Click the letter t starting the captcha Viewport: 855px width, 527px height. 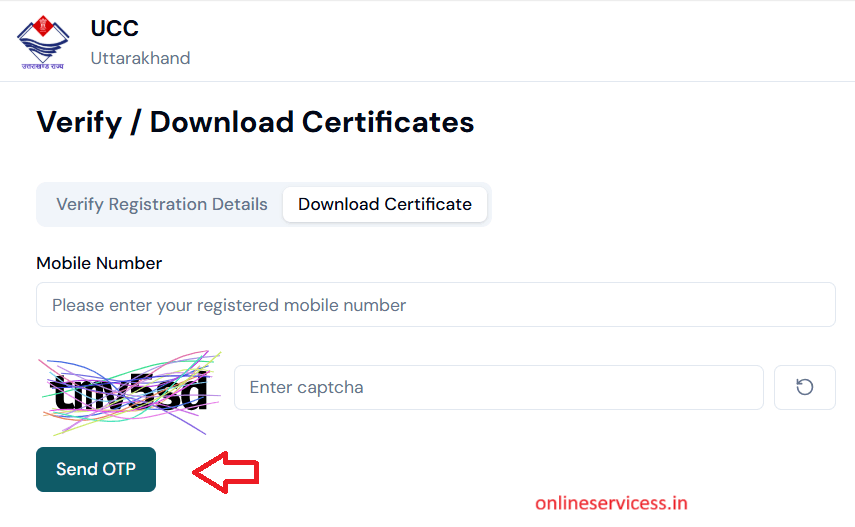[x=58, y=391]
